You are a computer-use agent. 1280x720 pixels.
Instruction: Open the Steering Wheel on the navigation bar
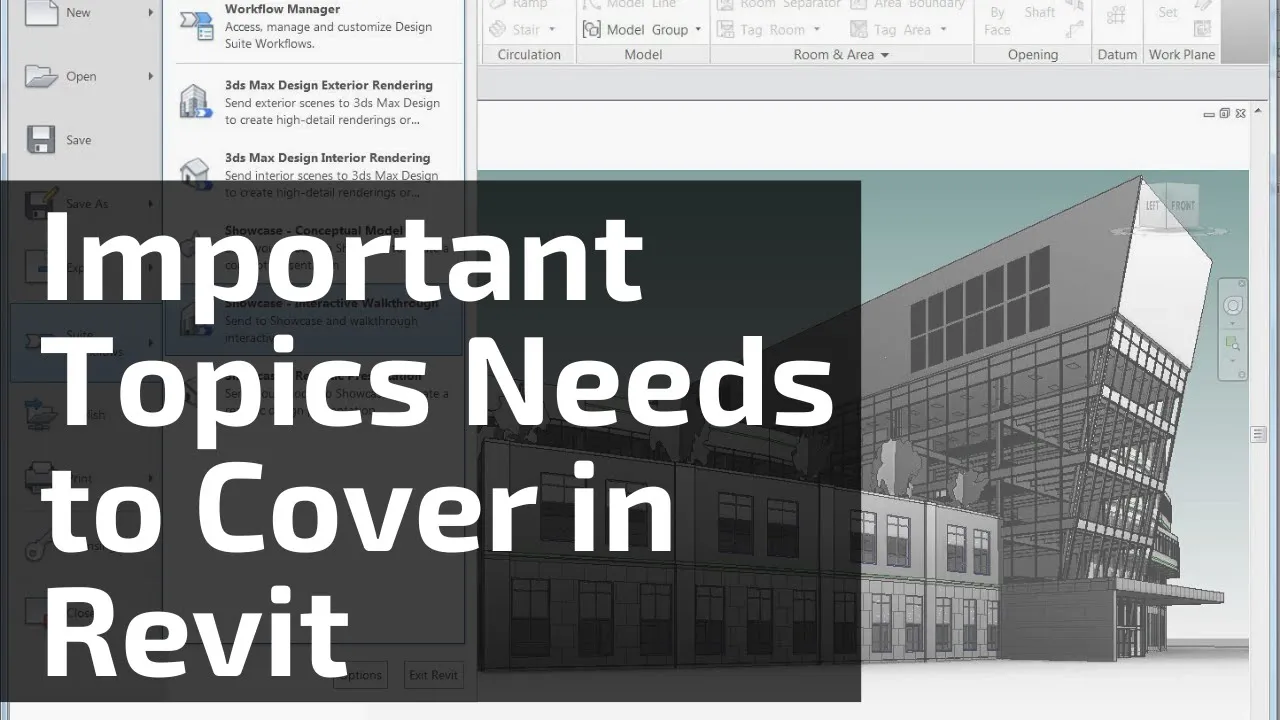[1233, 306]
